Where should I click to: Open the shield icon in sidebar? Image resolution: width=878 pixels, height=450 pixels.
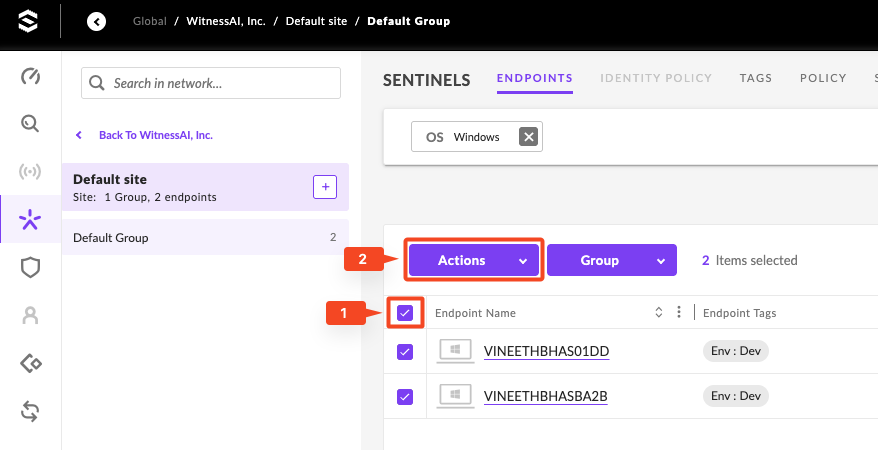point(30,267)
